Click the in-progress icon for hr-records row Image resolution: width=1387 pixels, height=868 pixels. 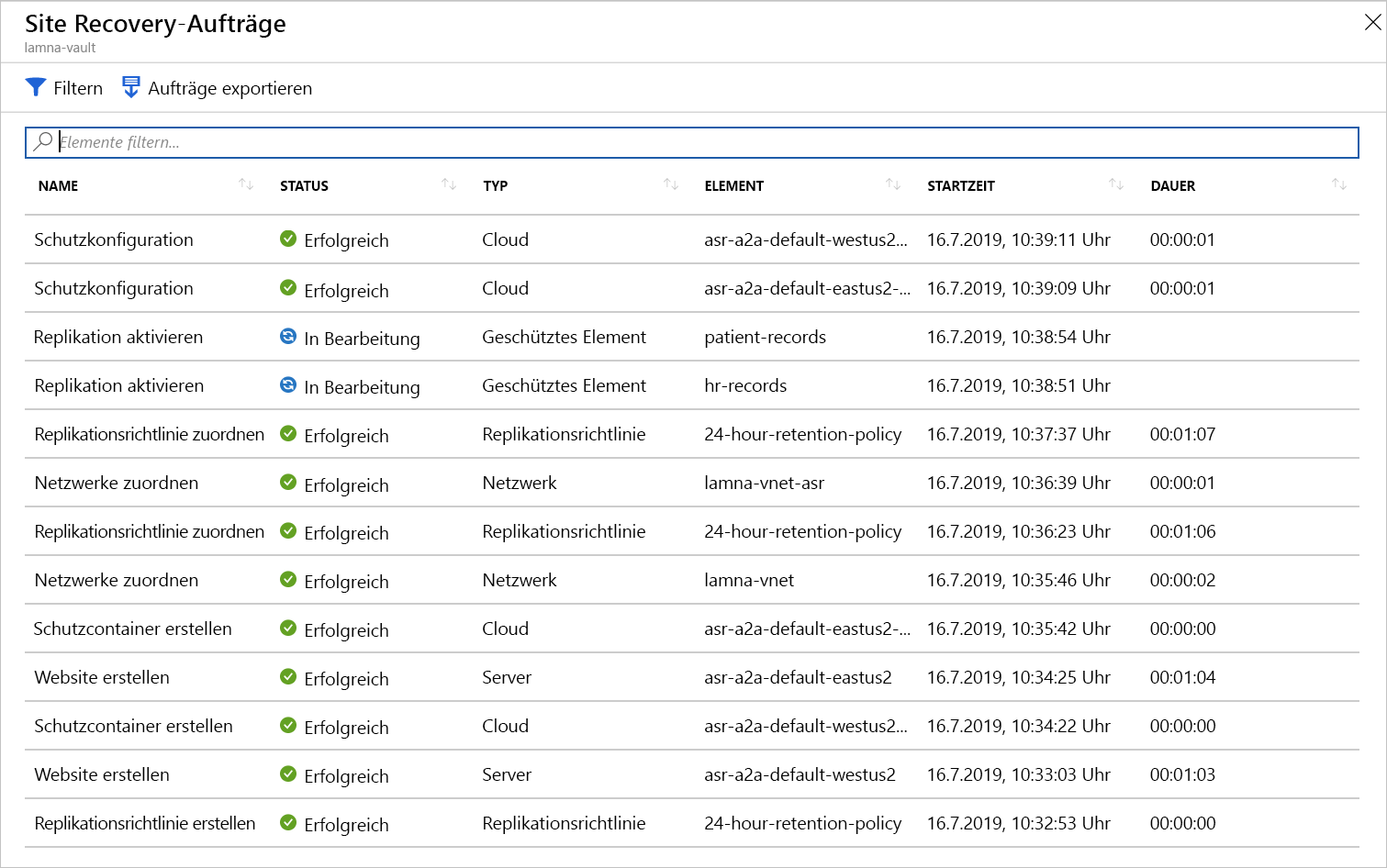288,384
